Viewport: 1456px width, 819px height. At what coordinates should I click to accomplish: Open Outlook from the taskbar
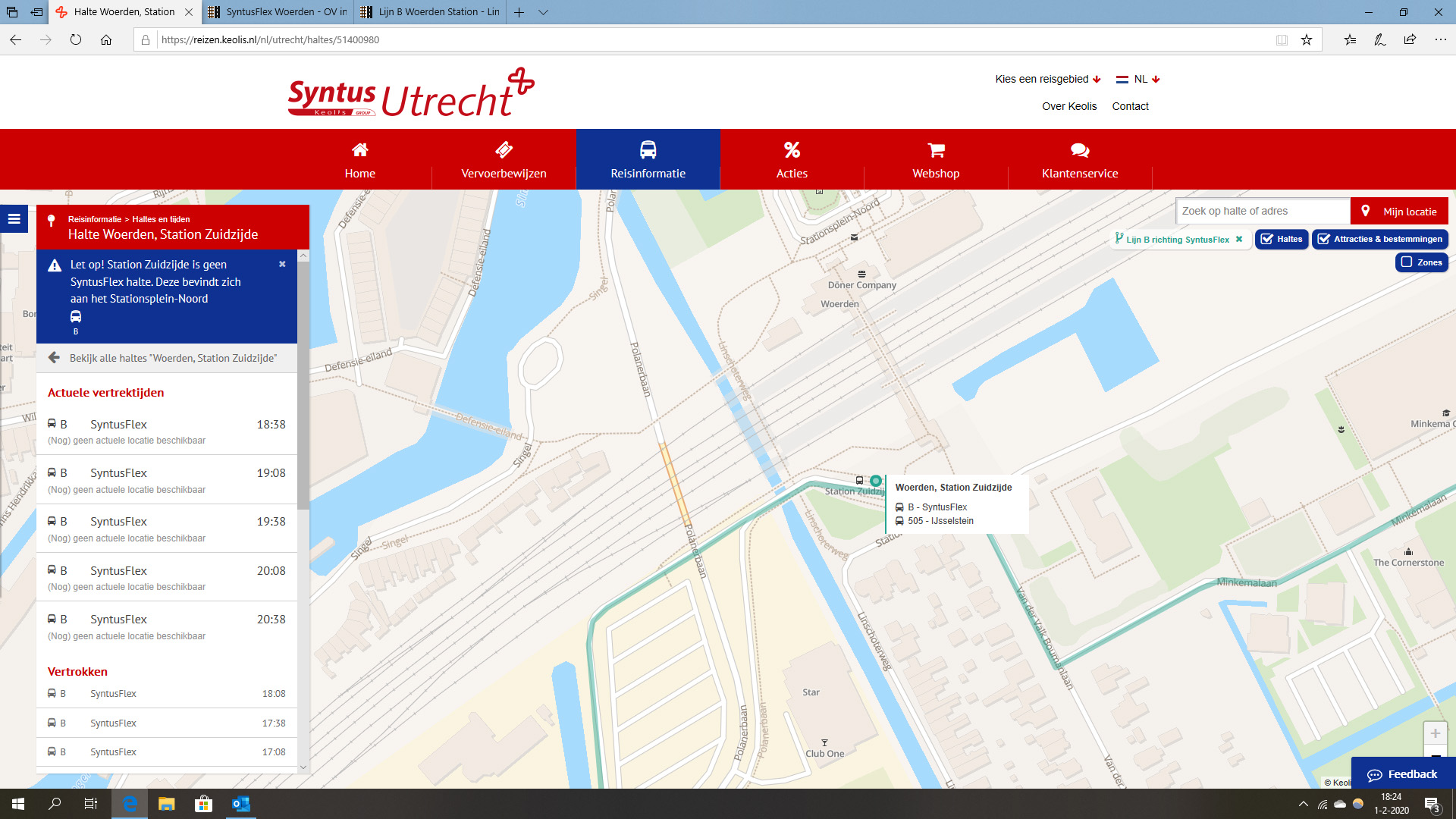click(240, 804)
